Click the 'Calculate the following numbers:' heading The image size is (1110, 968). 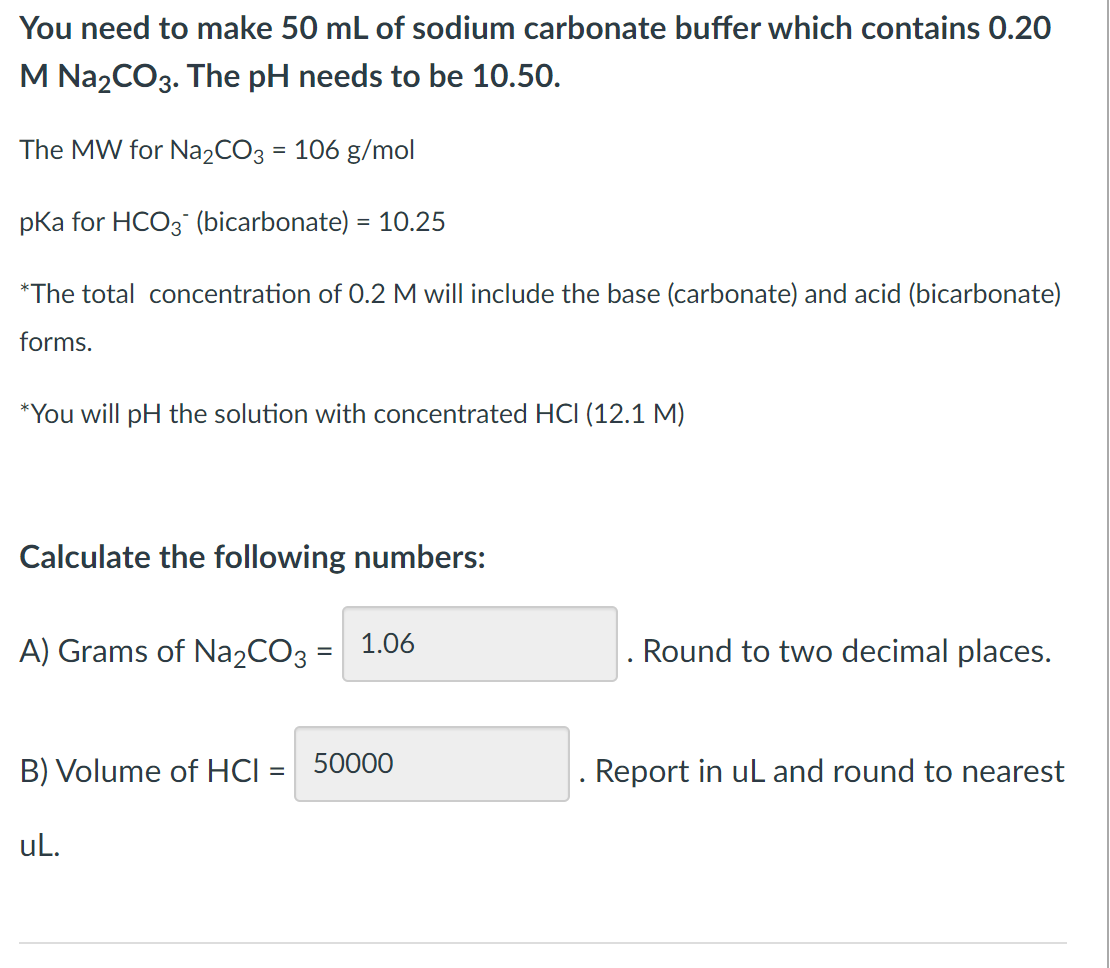coord(253,557)
